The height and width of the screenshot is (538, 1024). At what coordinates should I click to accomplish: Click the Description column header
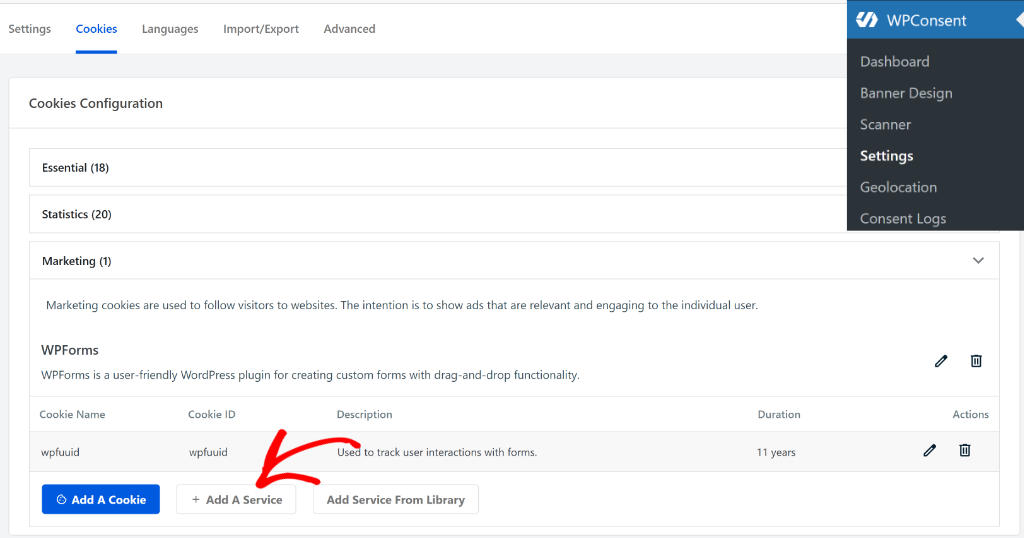coord(364,415)
